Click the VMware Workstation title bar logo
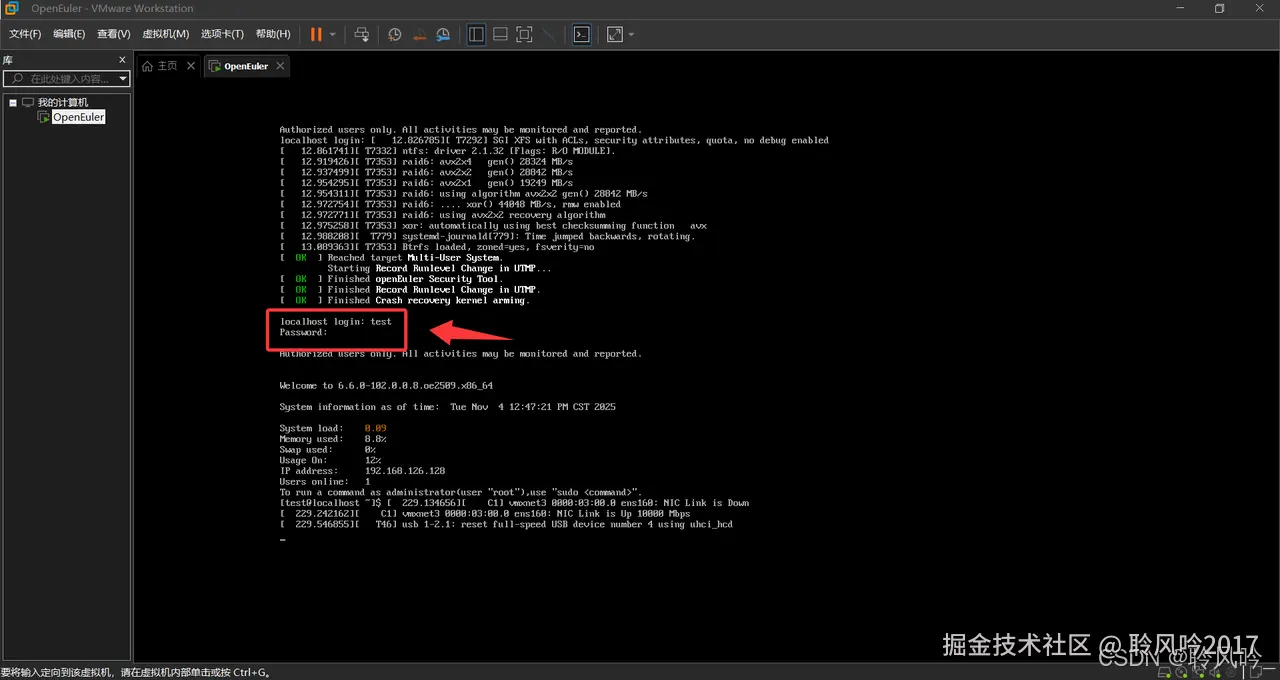 (x=12, y=8)
